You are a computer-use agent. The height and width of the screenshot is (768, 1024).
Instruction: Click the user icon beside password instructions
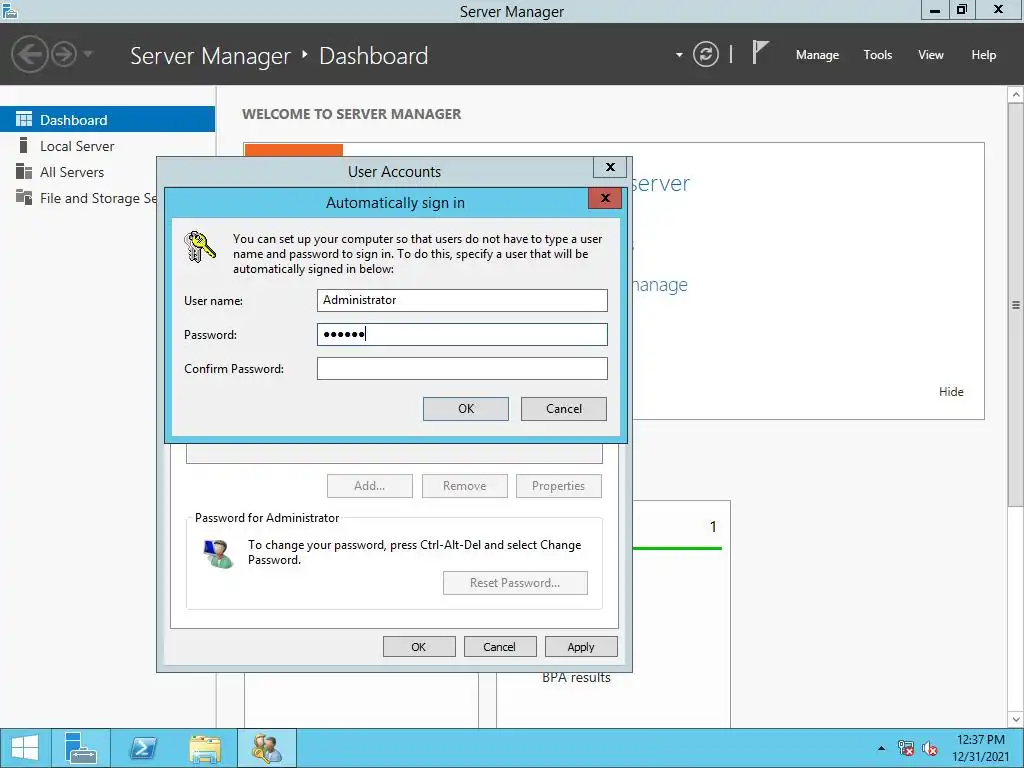pyautogui.click(x=218, y=554)
